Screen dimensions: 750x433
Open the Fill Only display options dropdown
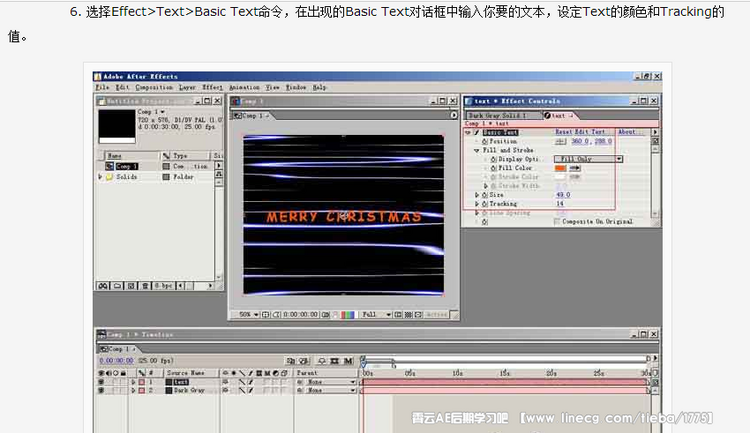(x=588, y=159)
